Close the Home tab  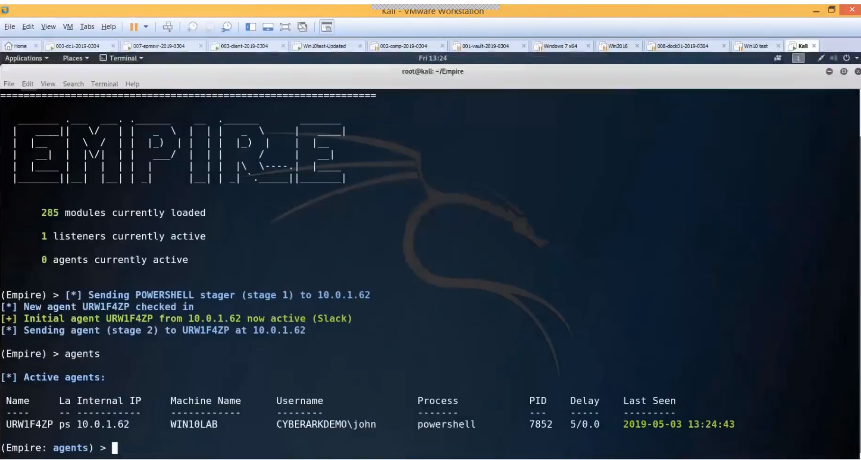(36, 46)
